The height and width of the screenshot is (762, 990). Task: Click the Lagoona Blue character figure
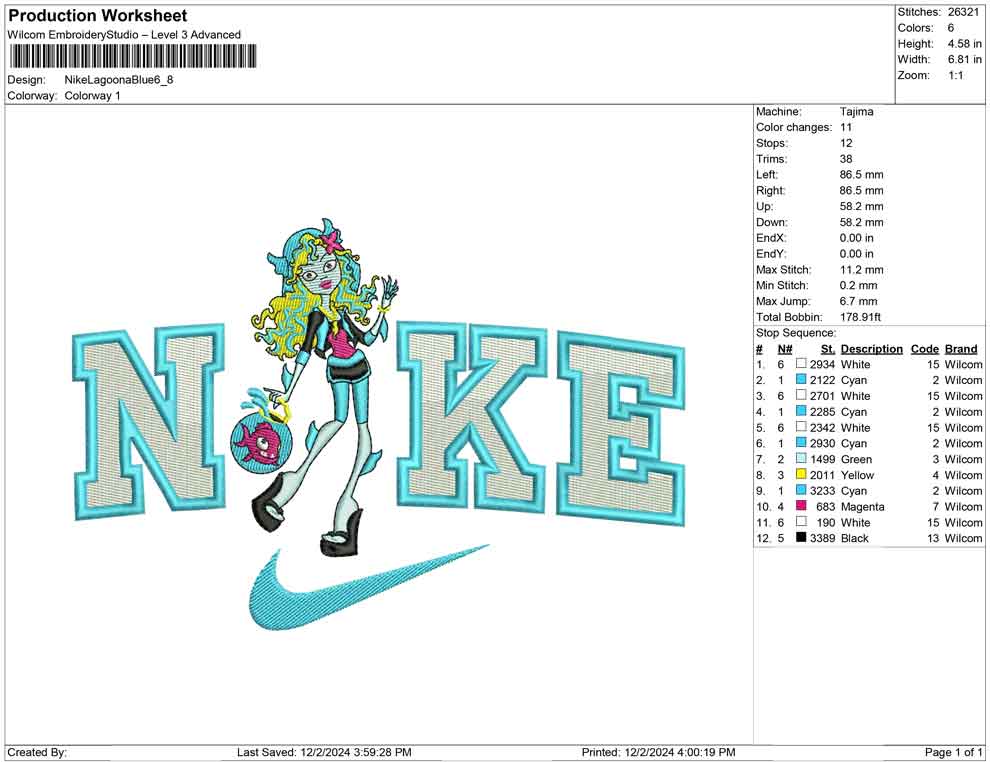[x=325, y=386]
